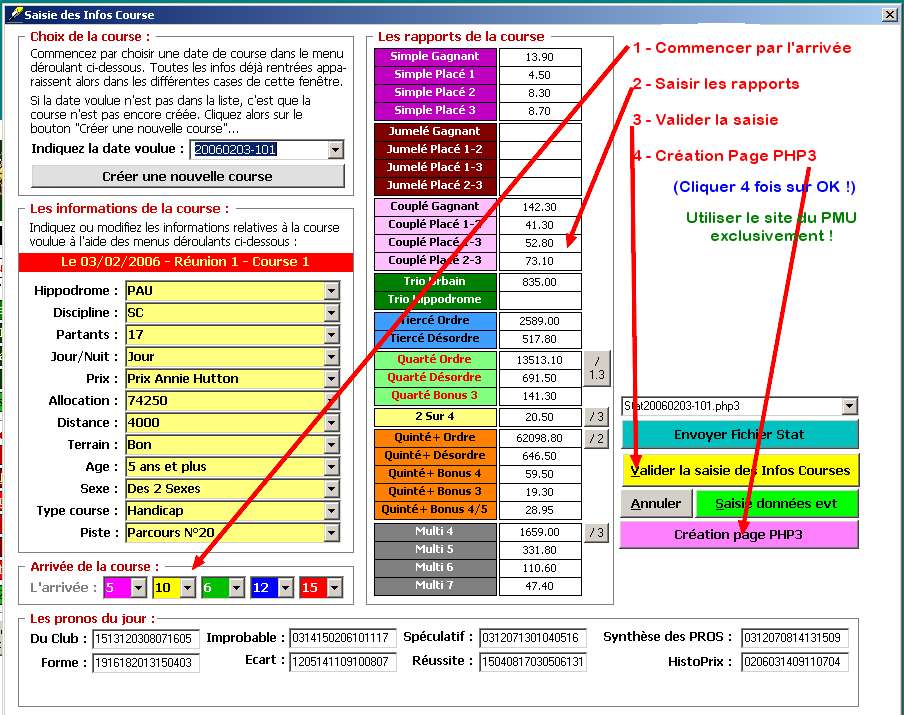Open the Sexe dropdown showing Des 2 Sexes
This screenshot has height=715, width=904.
(332, 488)
